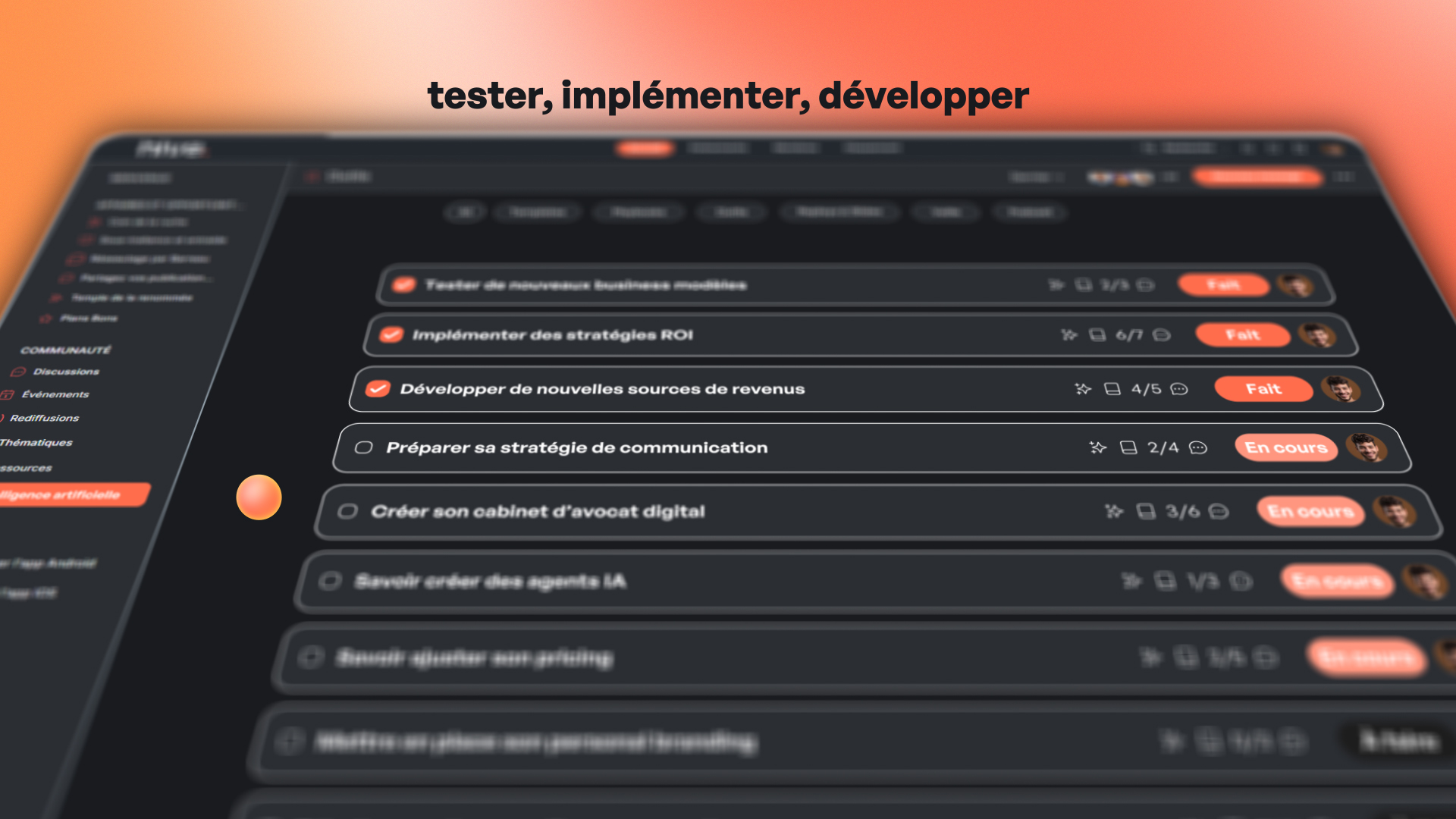Open comments on 'Préparer sa stratégie de communication'
The width and height of the screenshot is (1456, 819).
tap(1198, 447)
